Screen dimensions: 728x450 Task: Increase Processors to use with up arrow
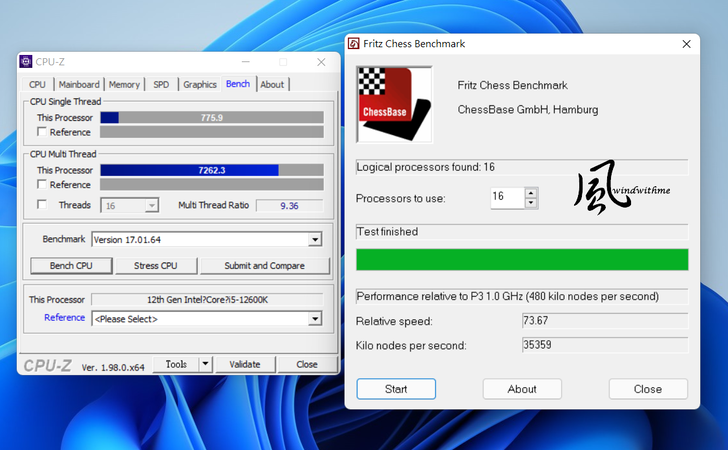(x=531, y=192)
